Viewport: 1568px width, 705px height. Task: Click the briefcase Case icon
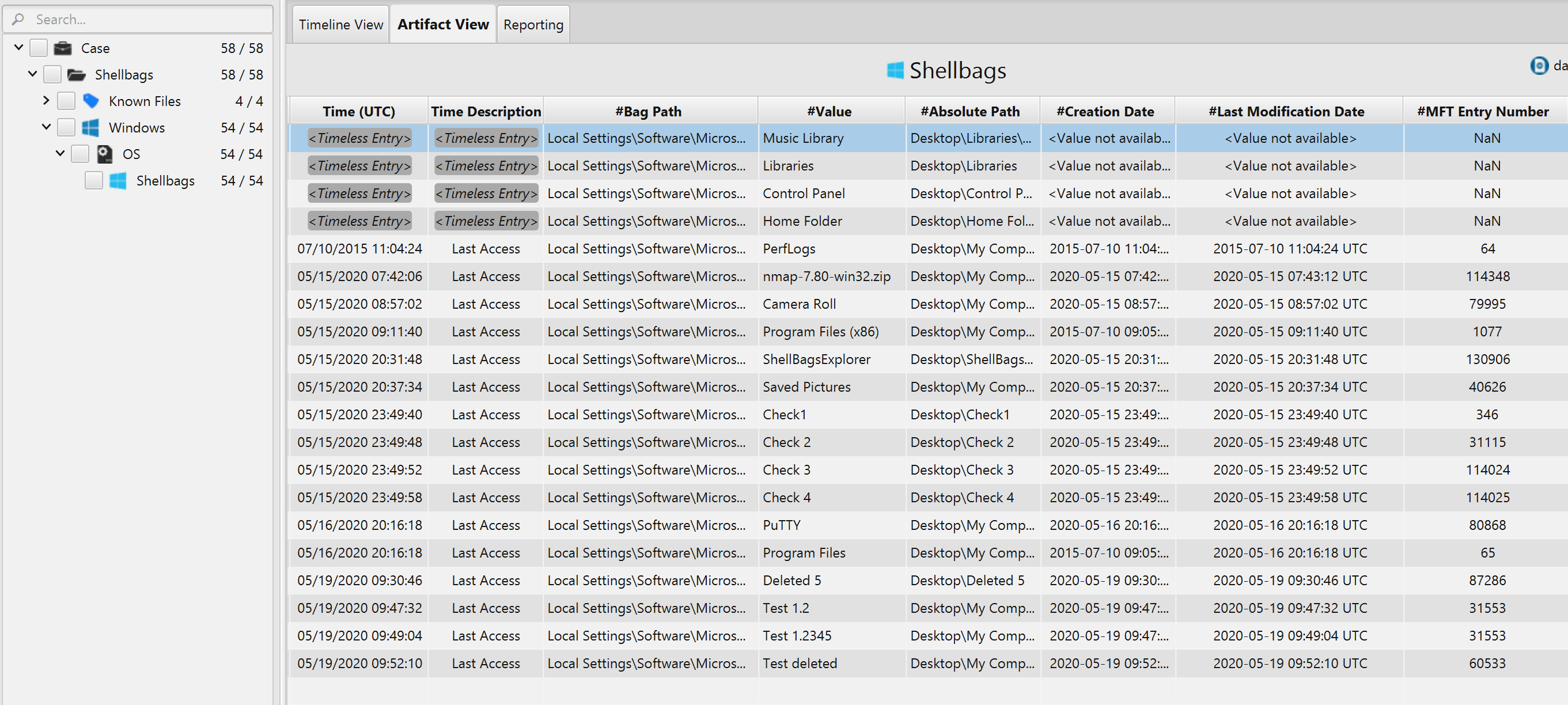[63, 48]
